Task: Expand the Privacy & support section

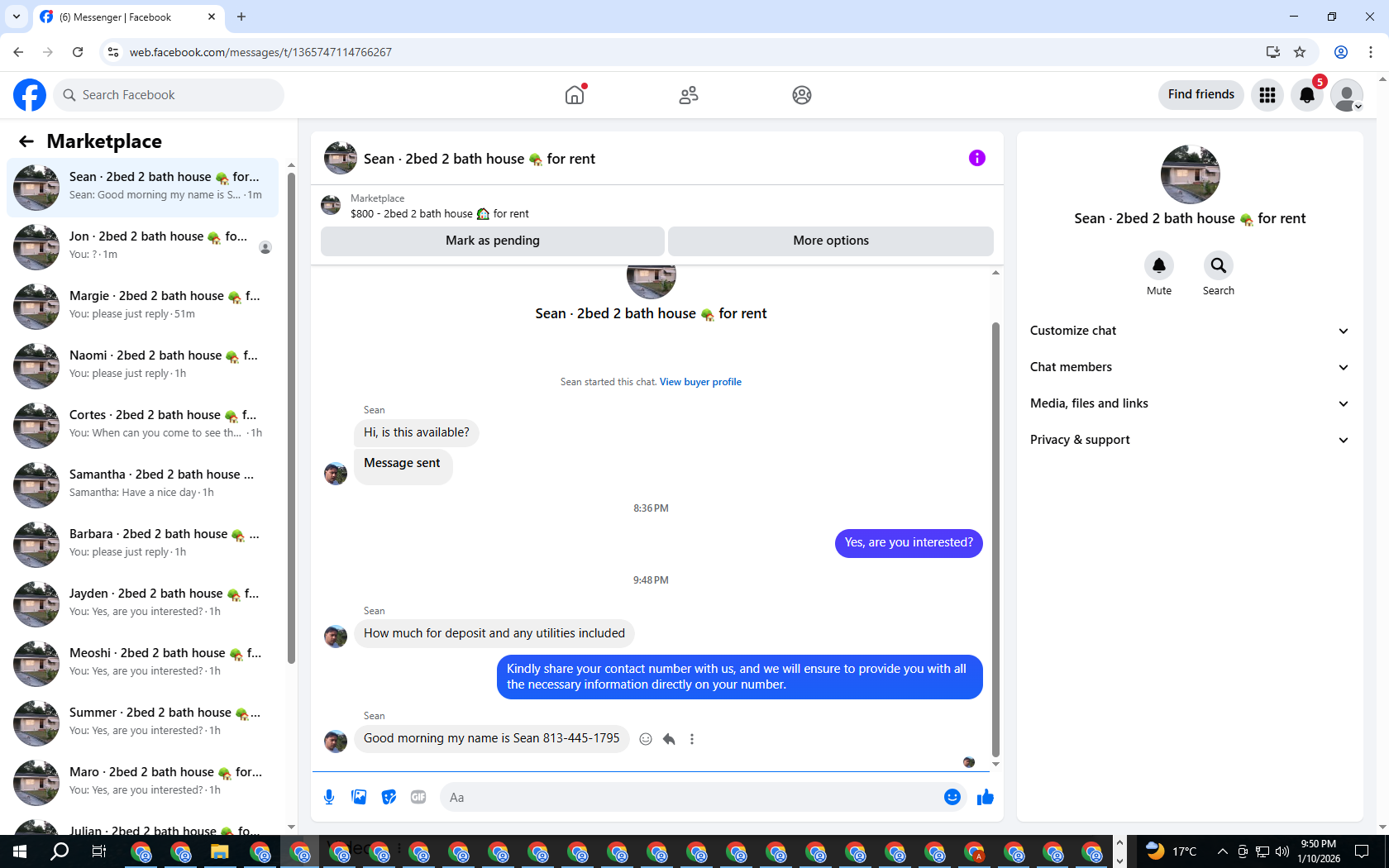Action: (x=1190, y=440)
